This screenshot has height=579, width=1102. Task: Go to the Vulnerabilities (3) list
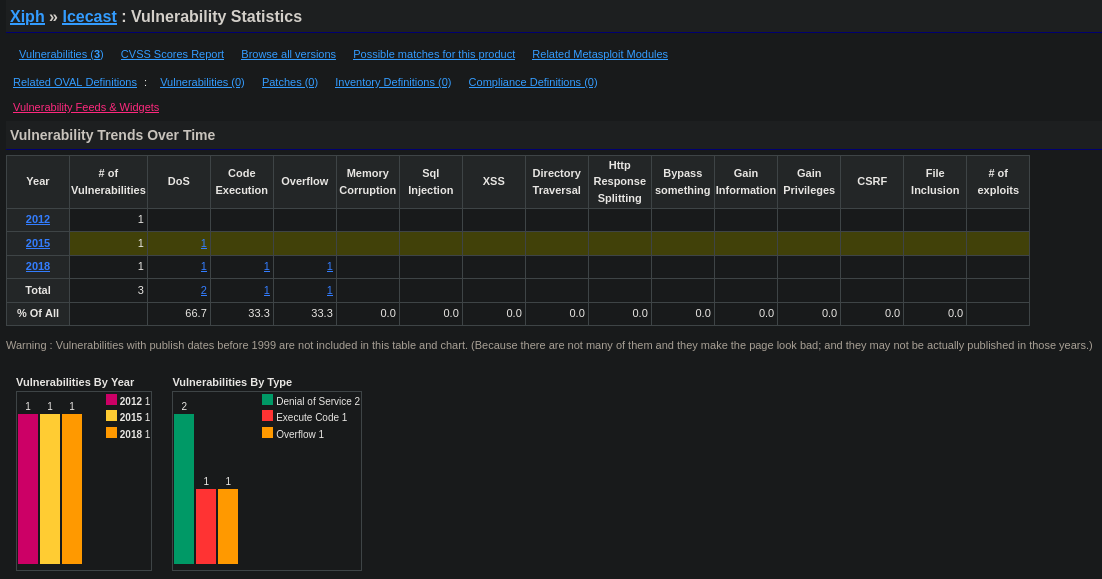click(61, 54)
